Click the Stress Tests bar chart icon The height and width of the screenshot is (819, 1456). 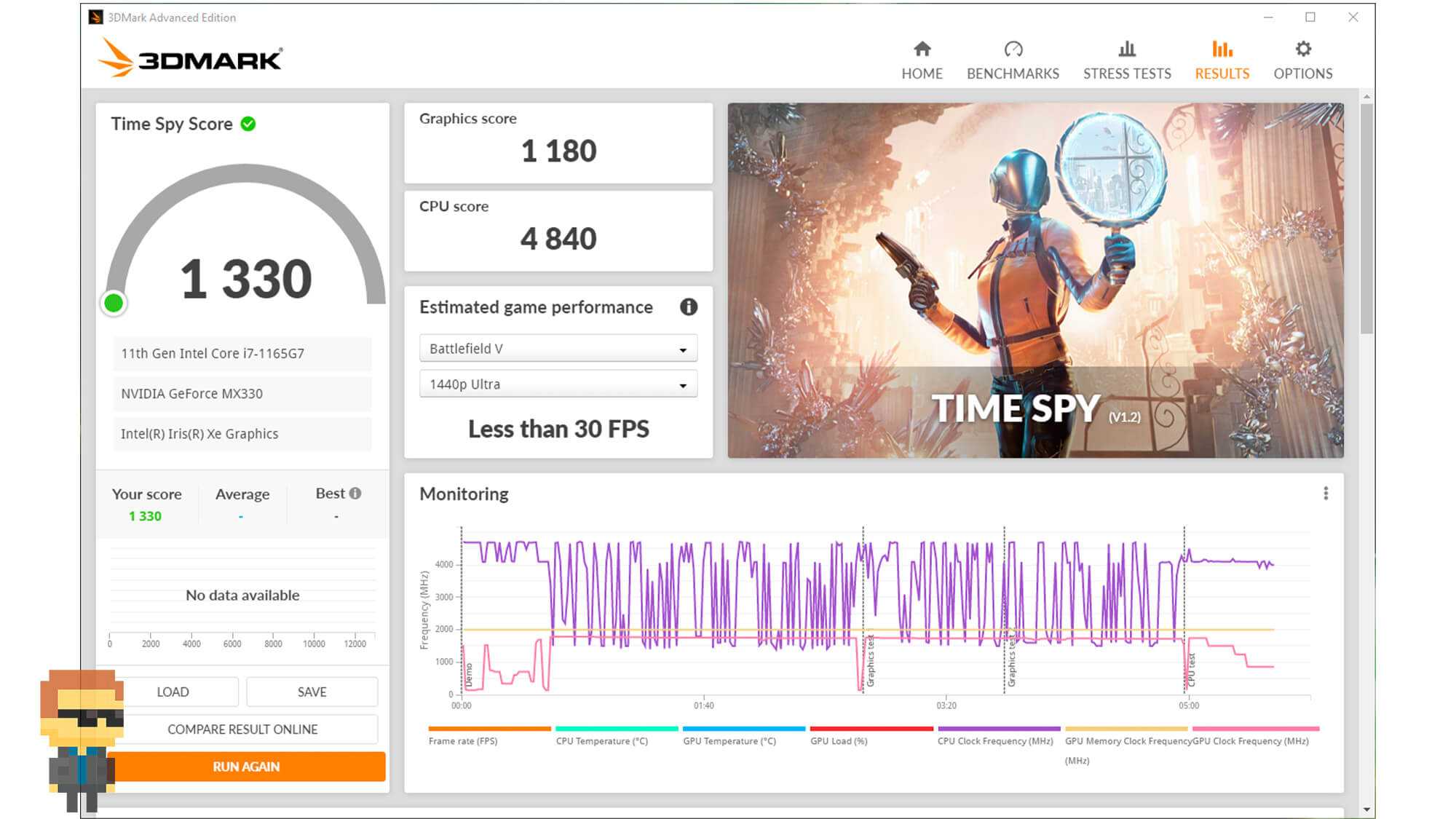pyautogui.click(x=1126, y=49)
